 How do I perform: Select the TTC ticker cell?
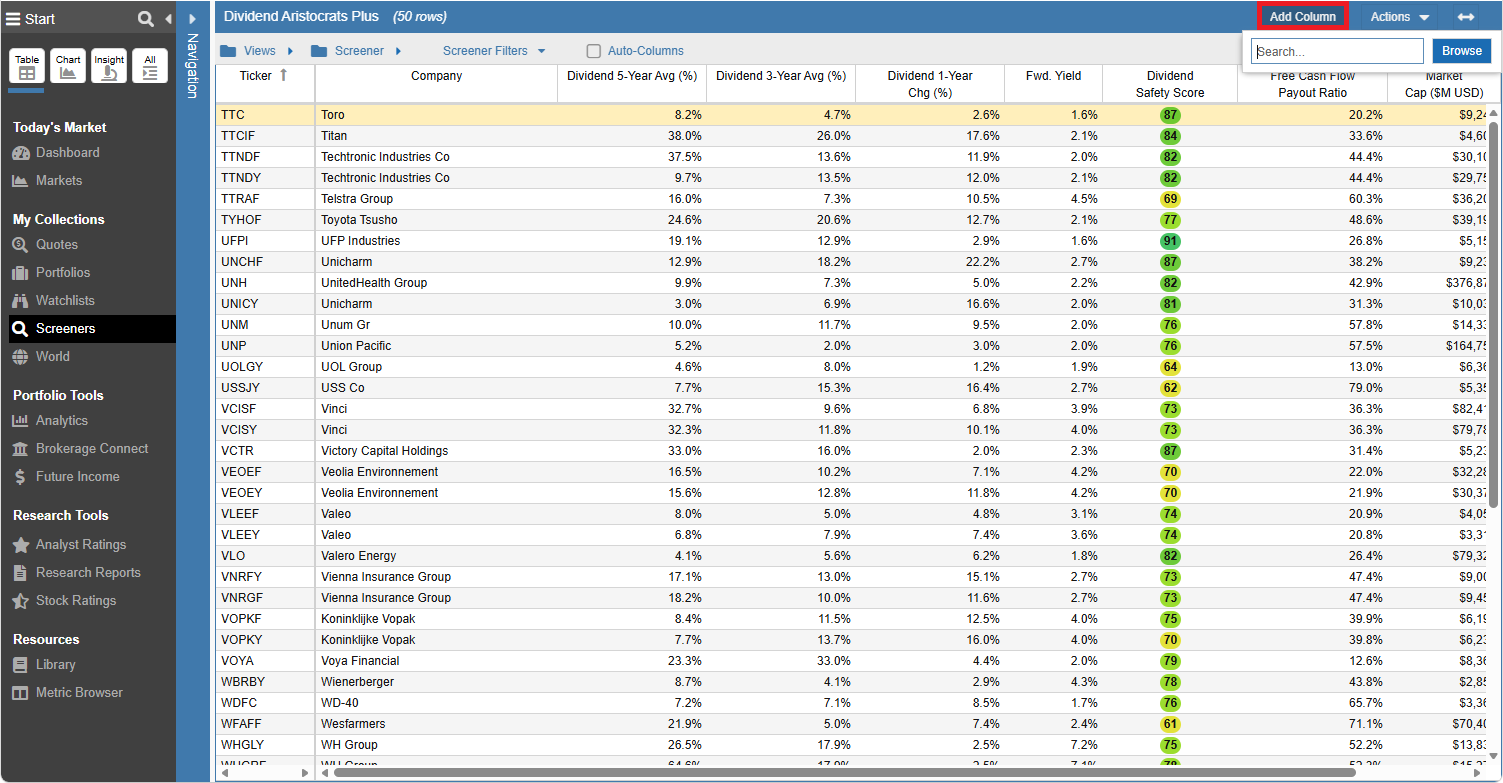coord(265,115)
